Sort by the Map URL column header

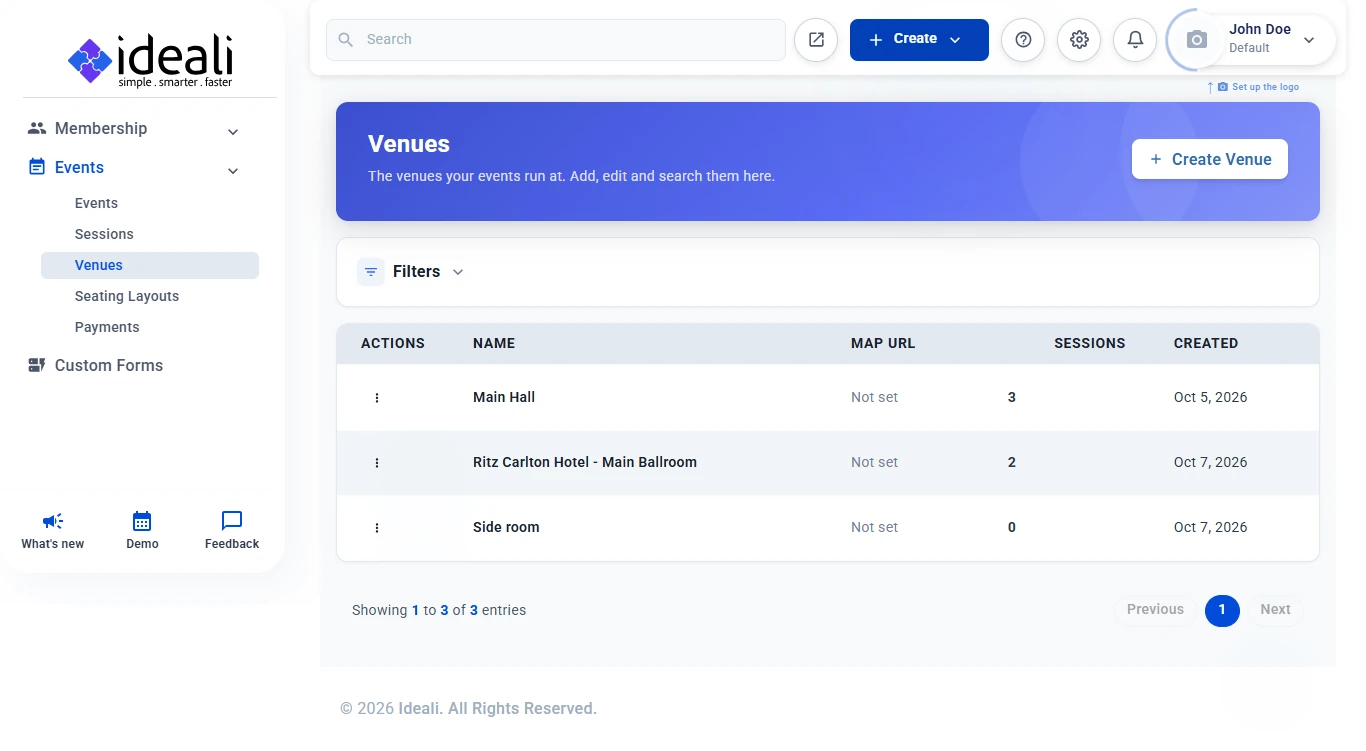883,343
